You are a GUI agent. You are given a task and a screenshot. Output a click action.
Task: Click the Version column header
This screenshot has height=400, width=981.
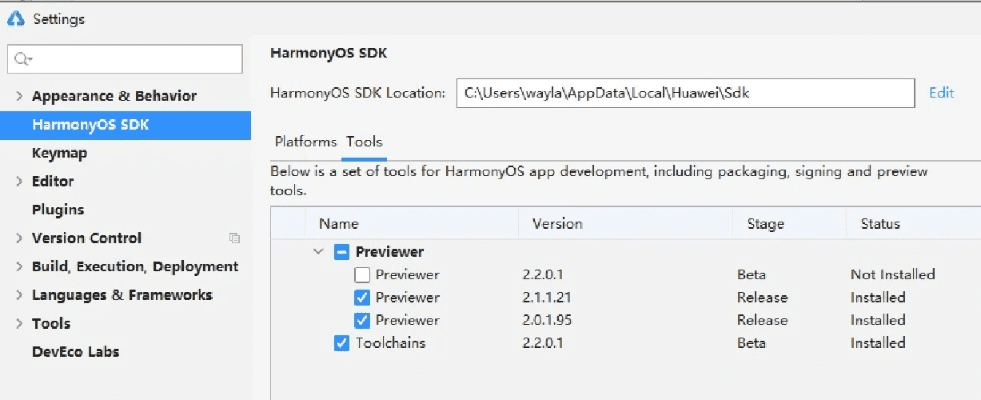click(557, 224)
